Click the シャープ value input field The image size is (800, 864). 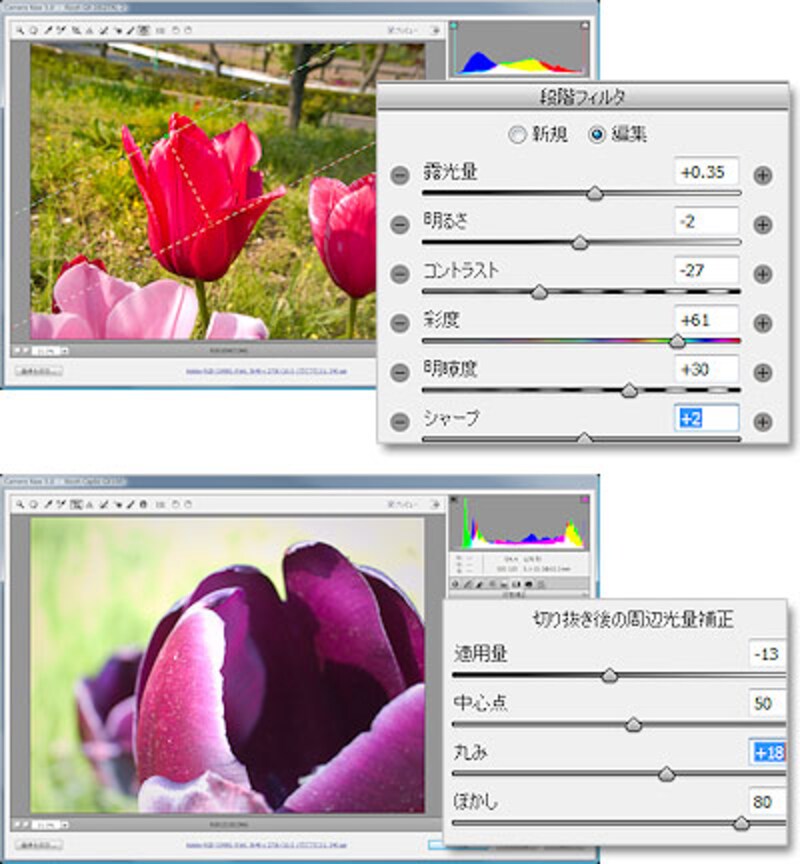pos(707,418)
